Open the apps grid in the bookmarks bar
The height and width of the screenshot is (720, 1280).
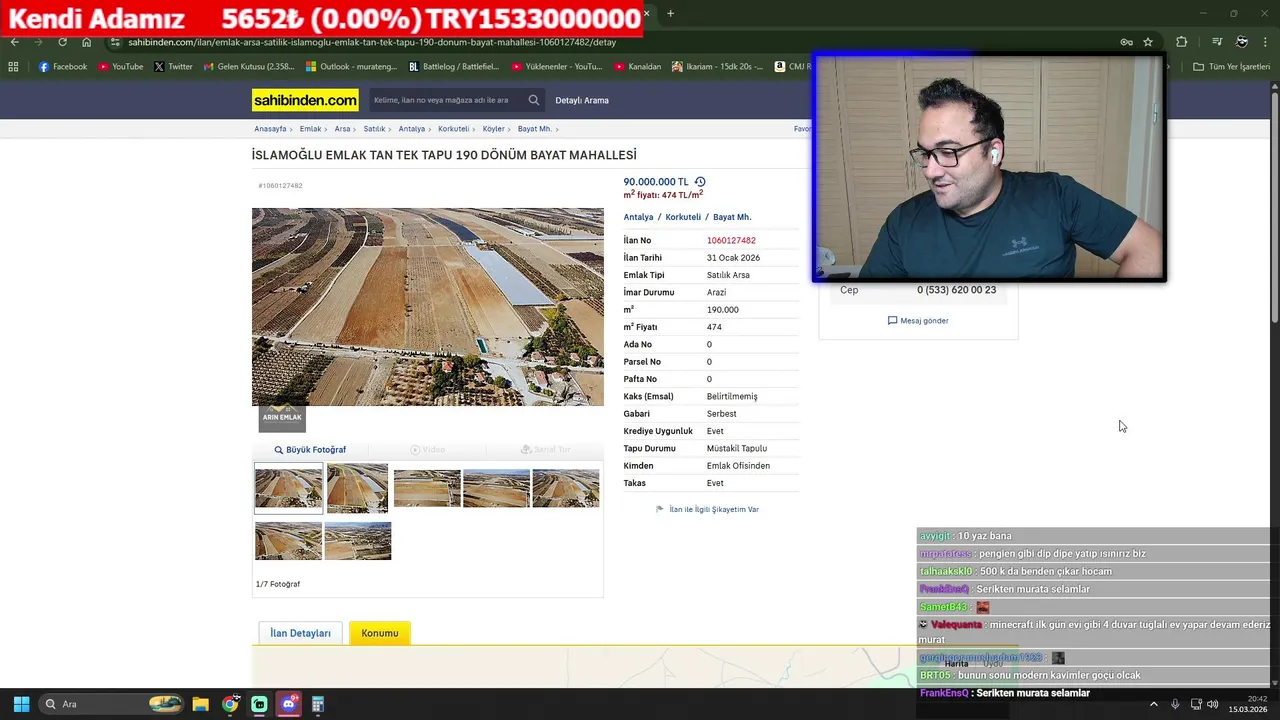[13, 67]
